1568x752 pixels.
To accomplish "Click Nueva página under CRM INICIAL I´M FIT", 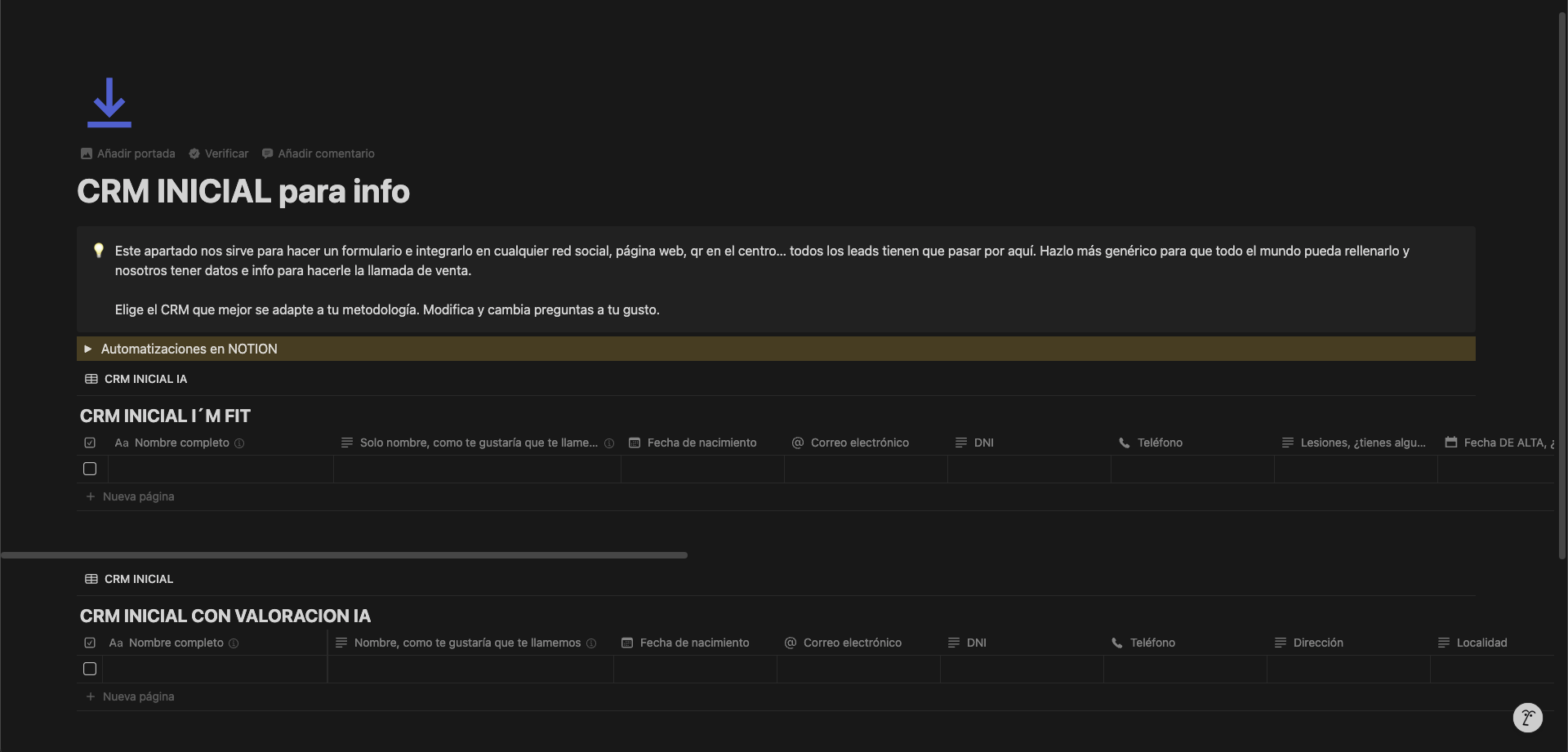I will [138, 496].
